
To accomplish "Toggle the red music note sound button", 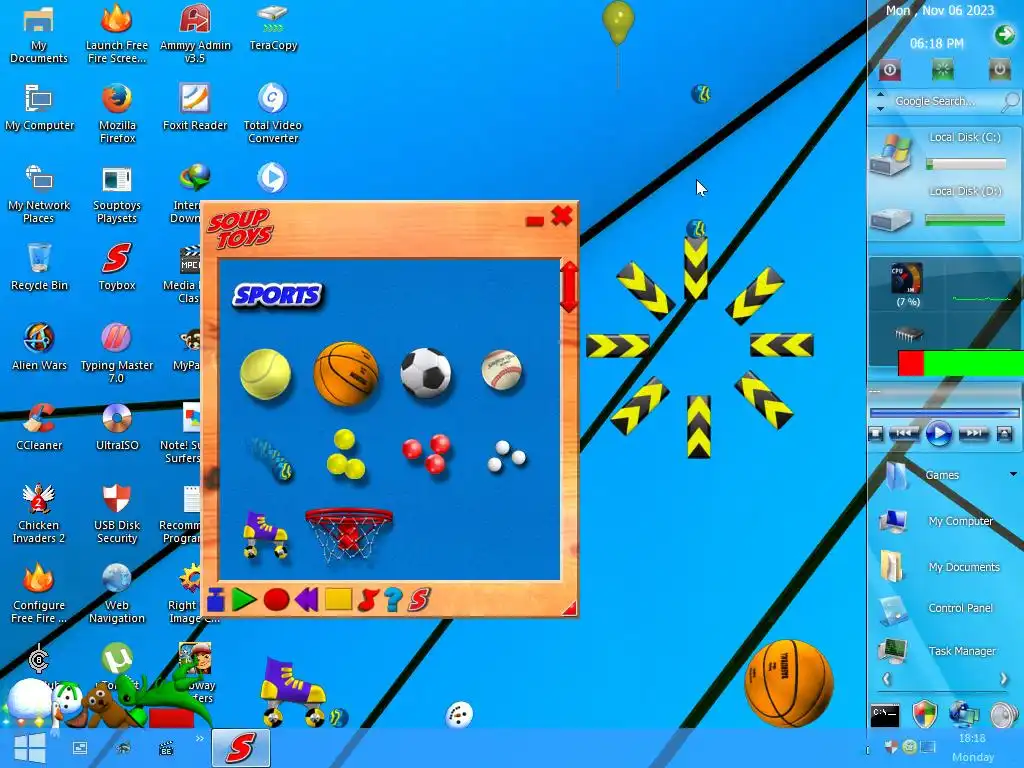I will (368, 600).
